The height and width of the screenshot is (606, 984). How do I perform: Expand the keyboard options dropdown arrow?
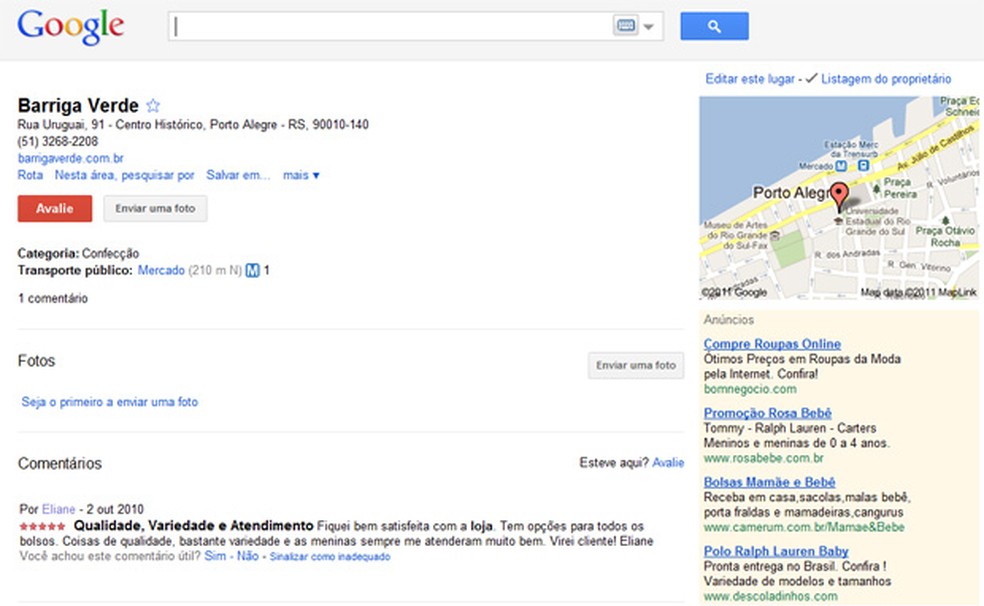[x=649, y=28]
